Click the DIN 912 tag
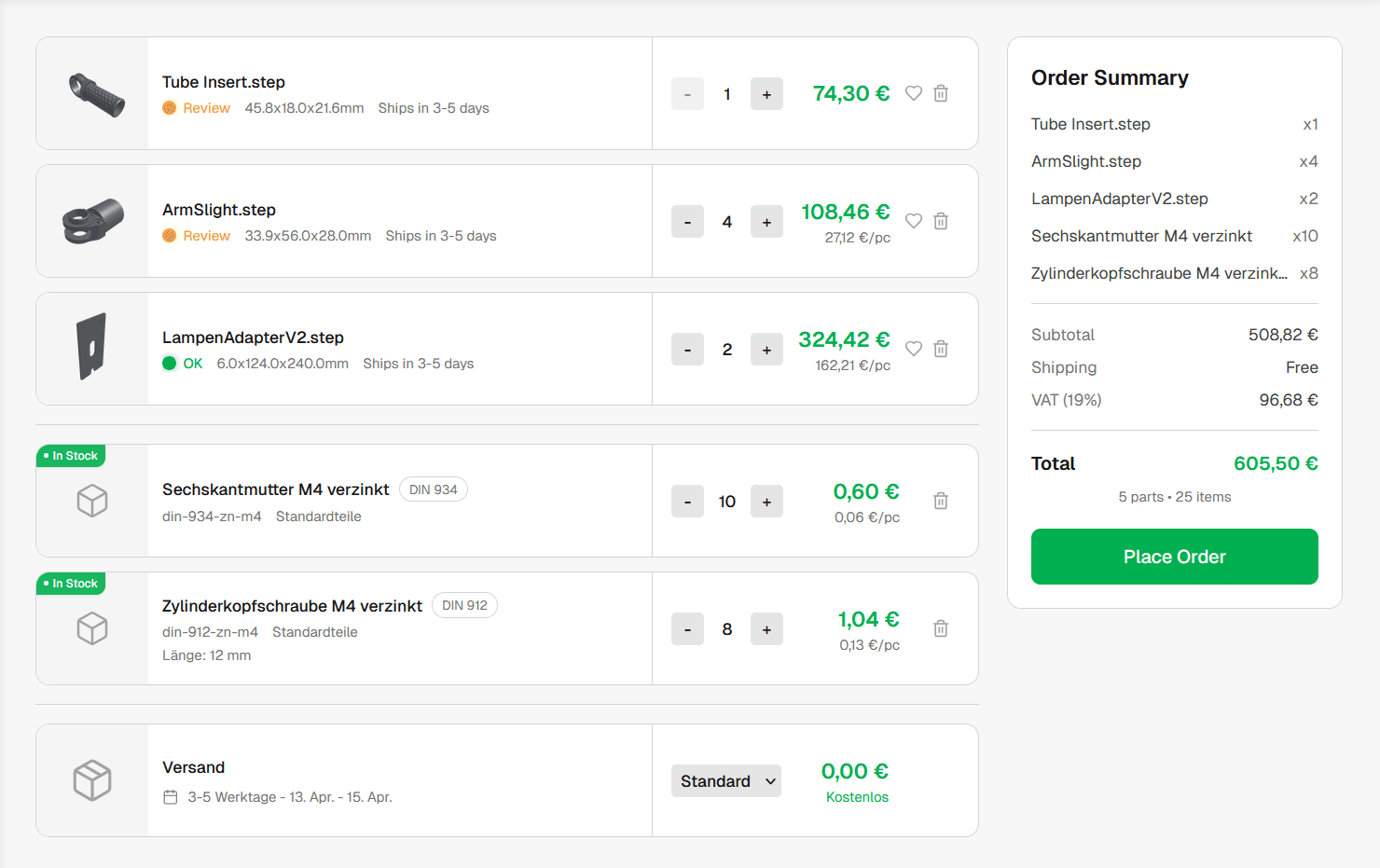Screen dimensions: 1380x868 pyautogui.click(x=464, y=606)
